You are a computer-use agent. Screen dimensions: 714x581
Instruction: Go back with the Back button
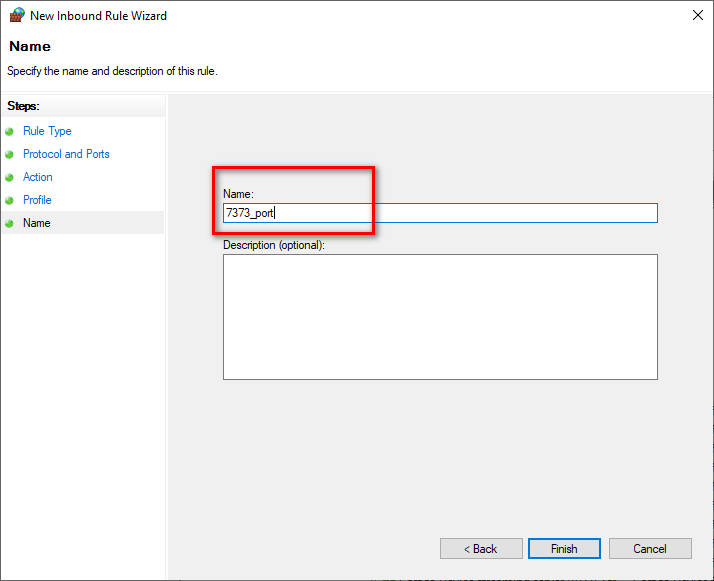pyautogui.click(x=481, y=549)
